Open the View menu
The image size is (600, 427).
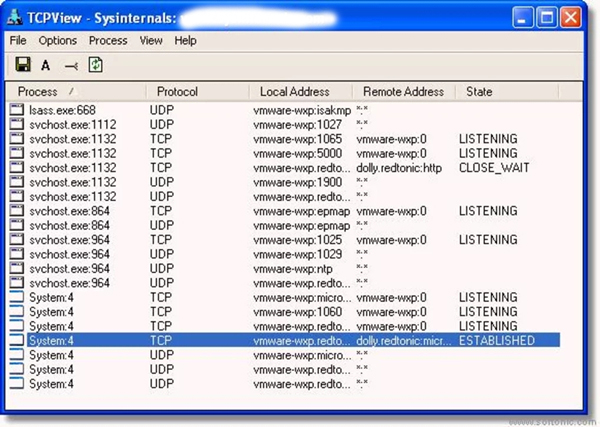[151, 41]
